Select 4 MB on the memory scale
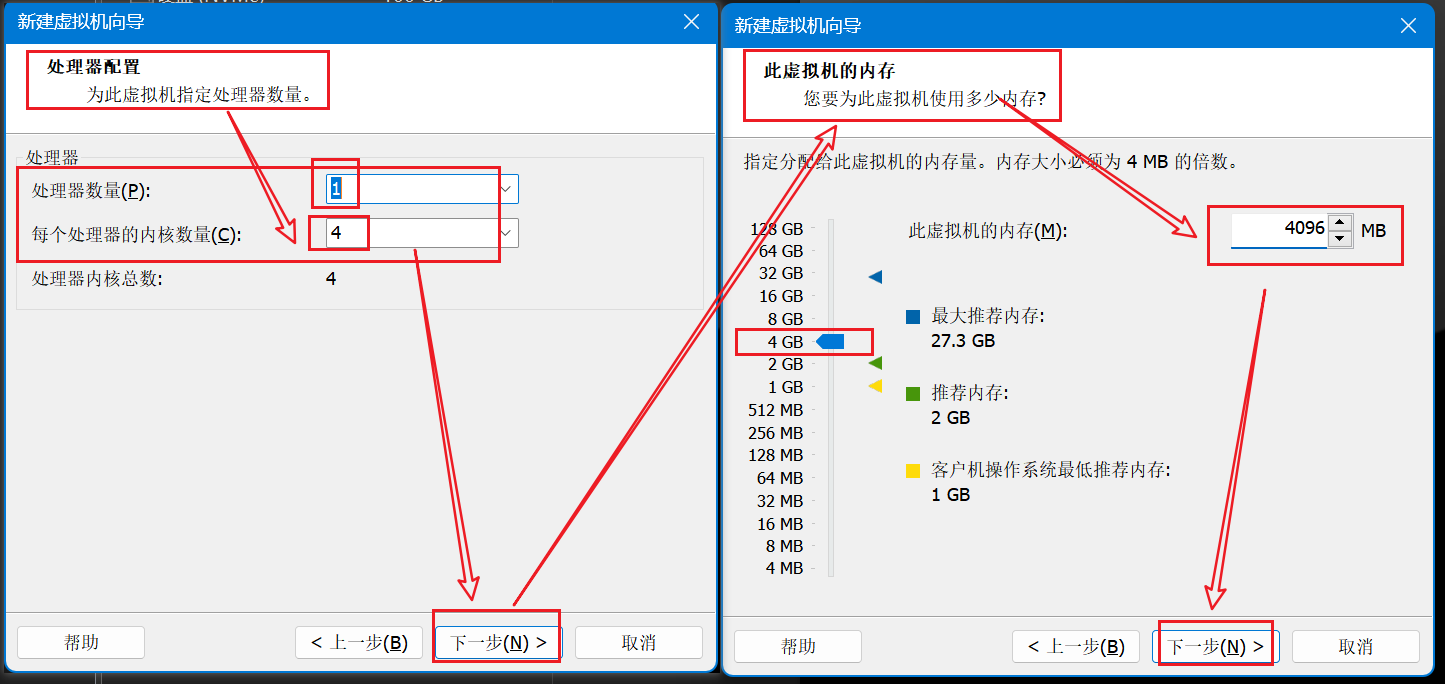 [x=784, y=568]
